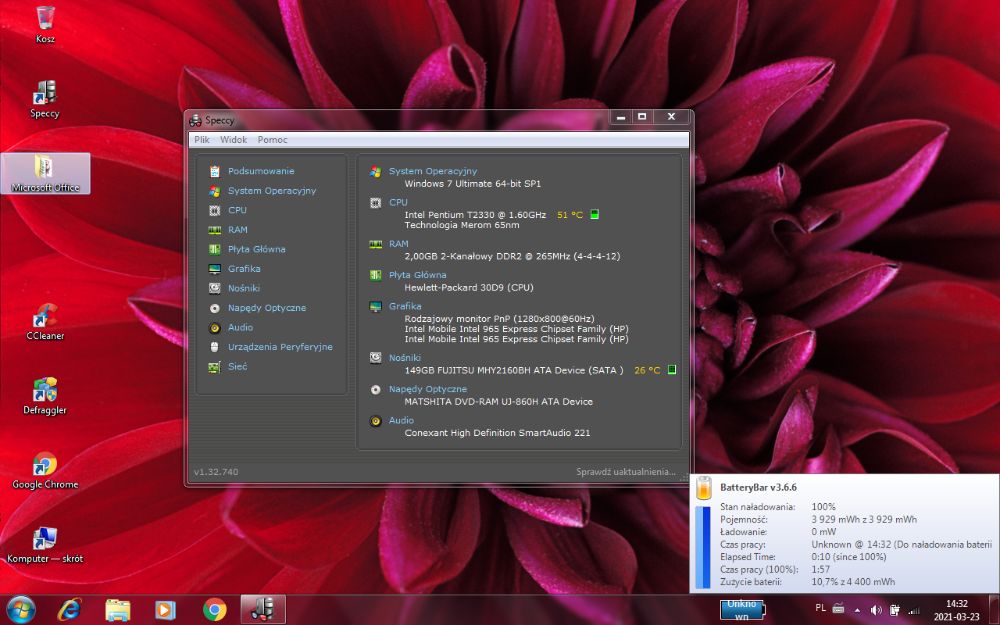
Task: Open the volume speaker tray icon
Action: [876, 610]
